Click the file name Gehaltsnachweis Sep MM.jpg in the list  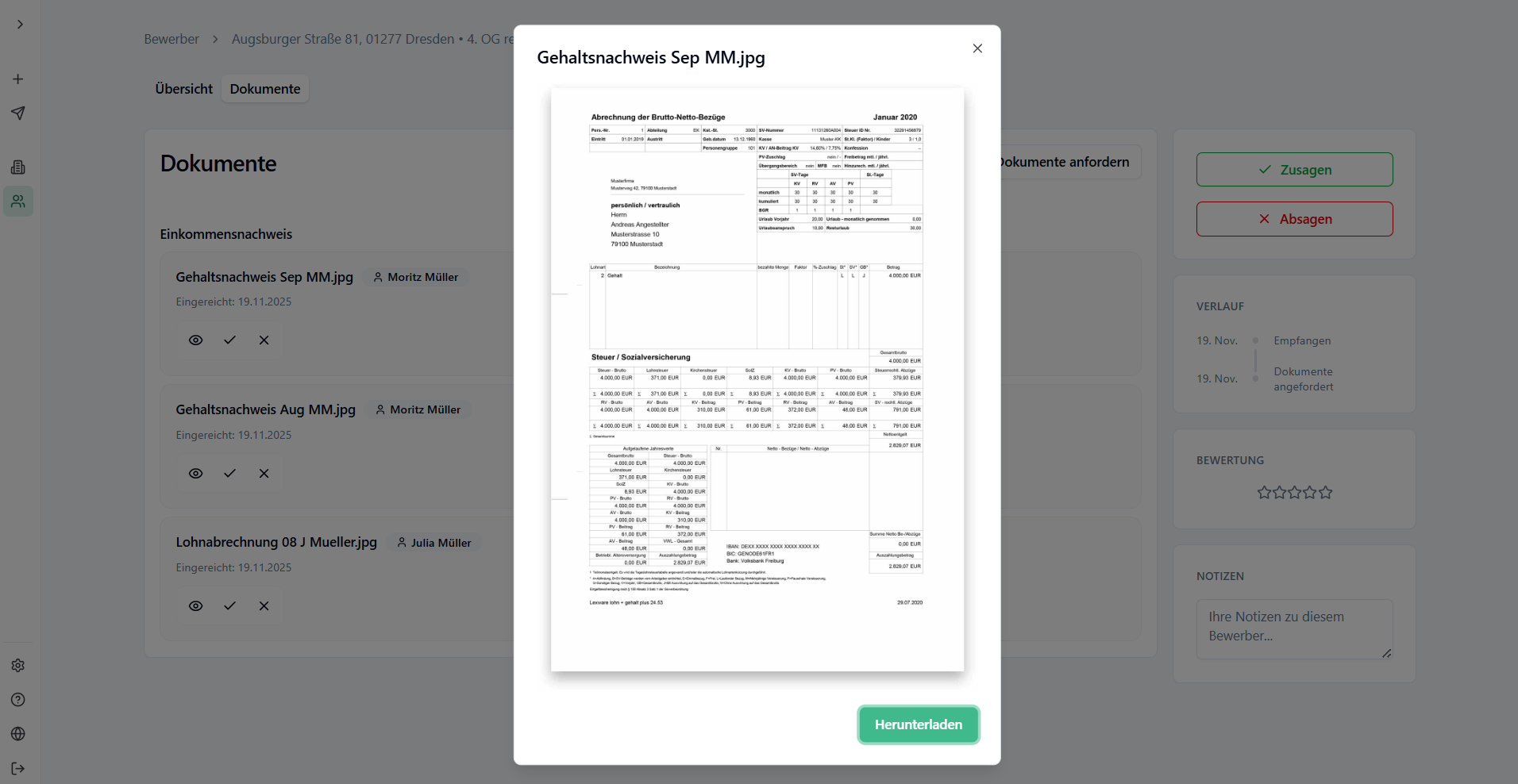click(x=264, y=277)
